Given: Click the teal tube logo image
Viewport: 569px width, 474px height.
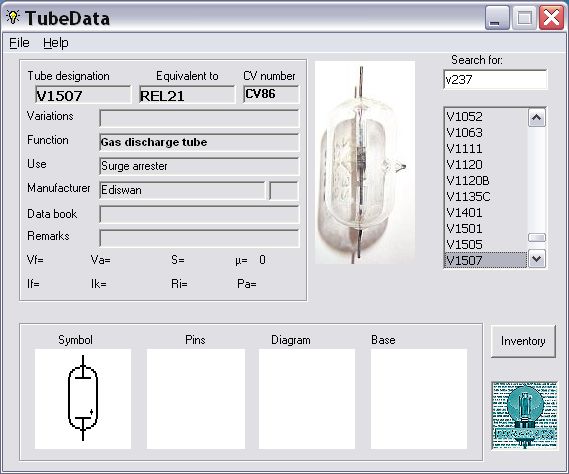Looking at the screenshot, I should click(524, 415).
